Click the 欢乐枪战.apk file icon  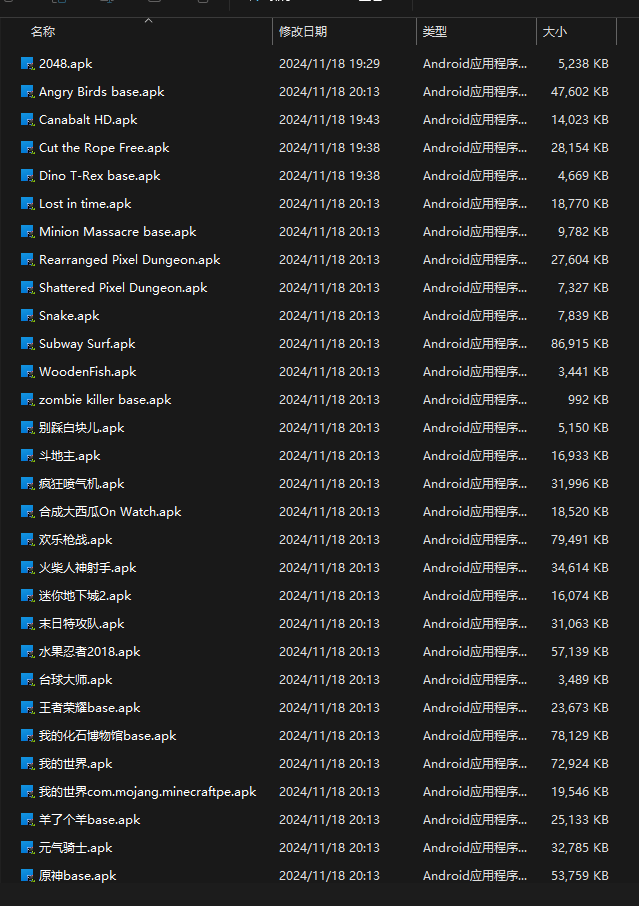28,540
